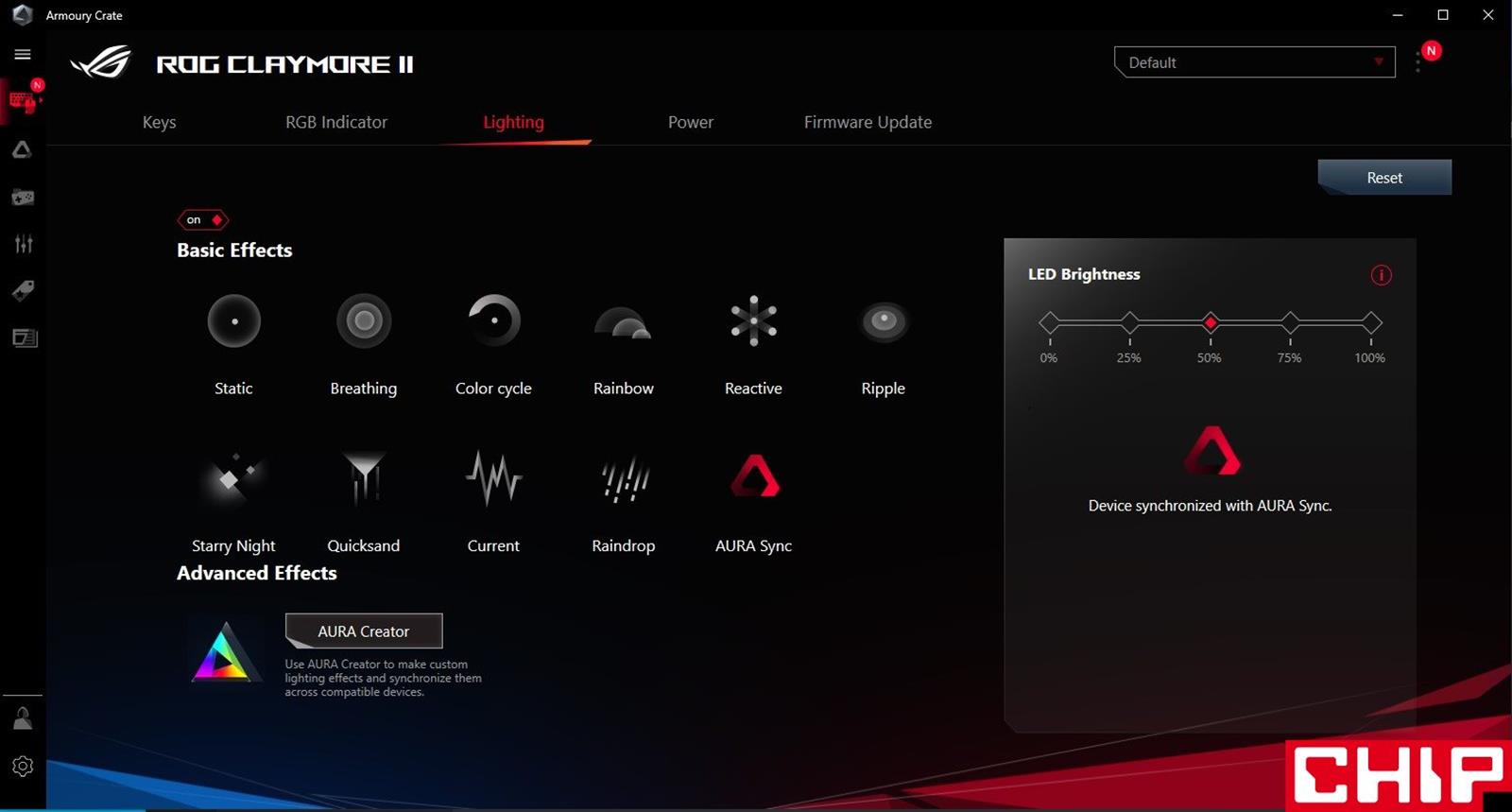1512x812 pixels.
Task: Open the user profile in sidebar
Action: point(23,719)
